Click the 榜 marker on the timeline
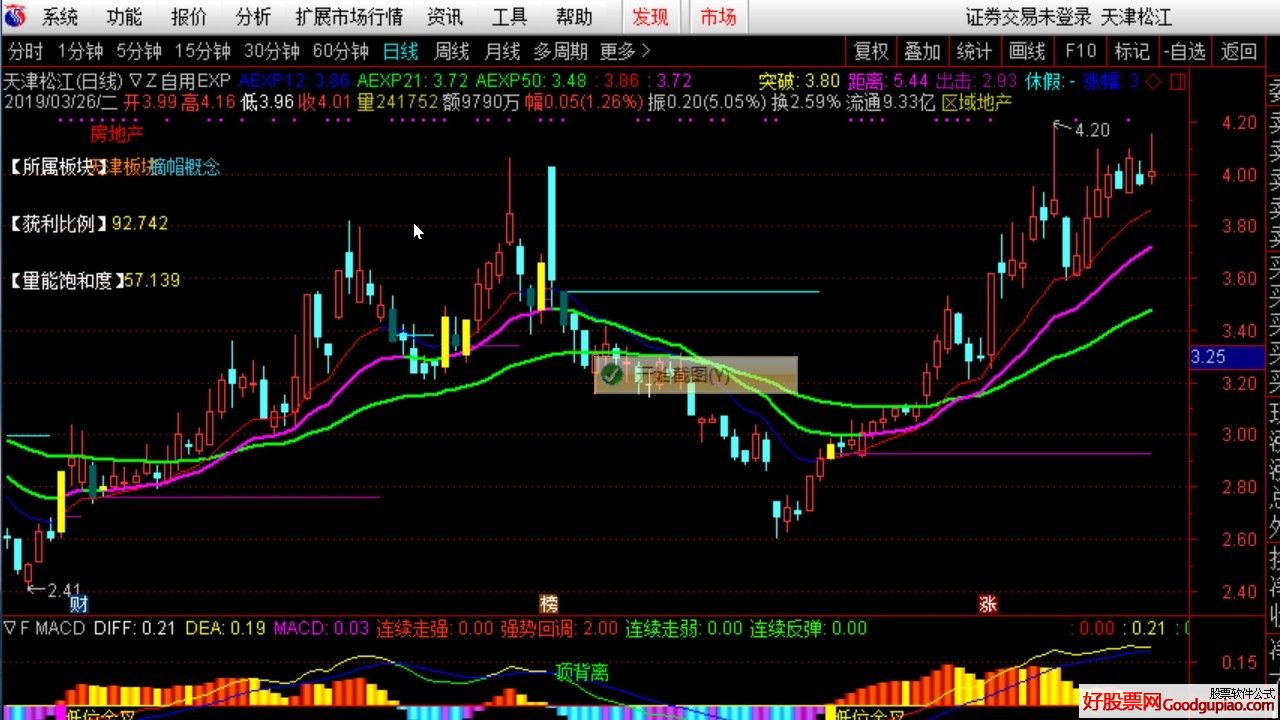The height and width of the screenshot is (720, 1280). click(x=548, y=604)
